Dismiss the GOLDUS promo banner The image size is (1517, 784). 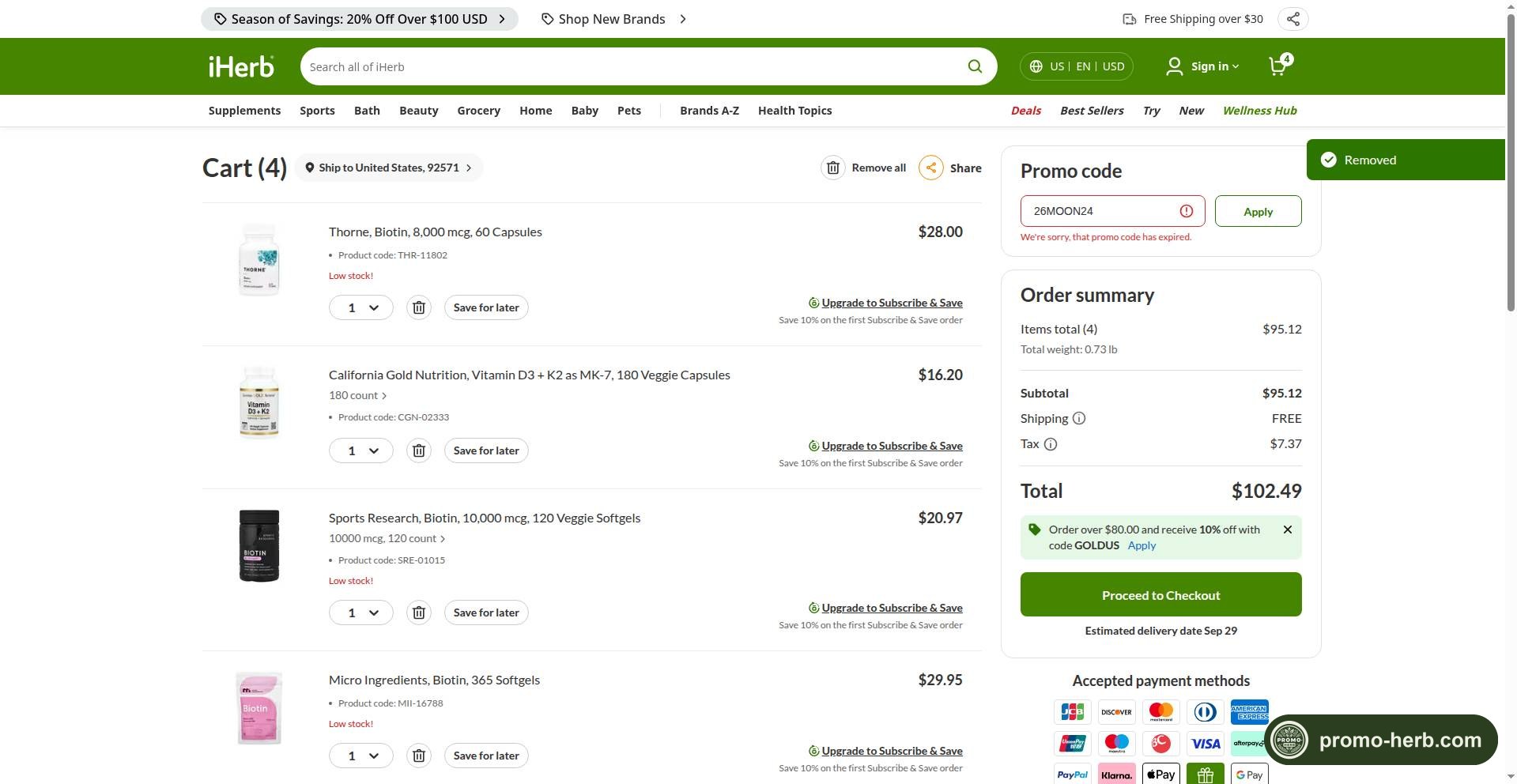point(1288,530)
